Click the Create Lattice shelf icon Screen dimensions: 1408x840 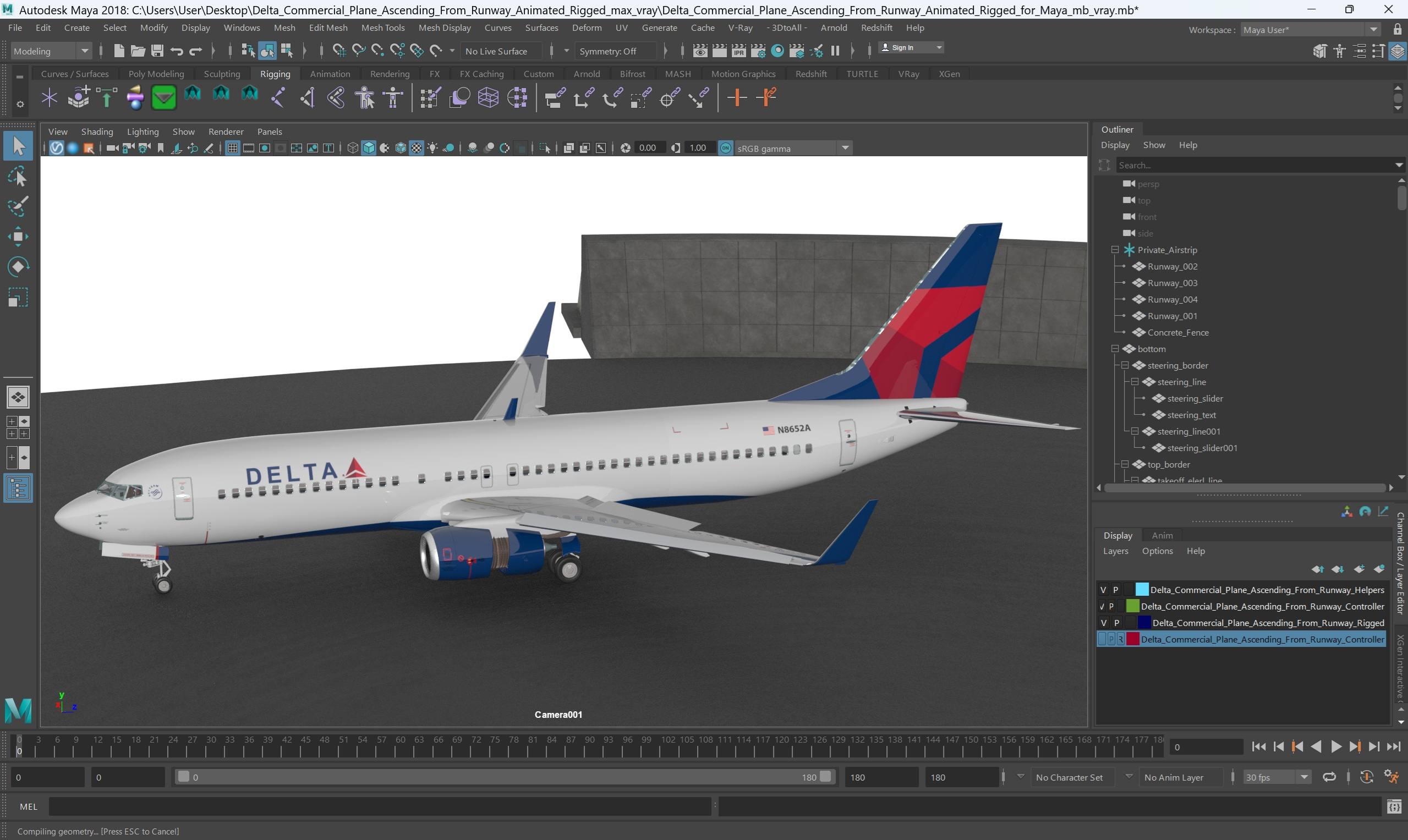(x=488, y=98)
